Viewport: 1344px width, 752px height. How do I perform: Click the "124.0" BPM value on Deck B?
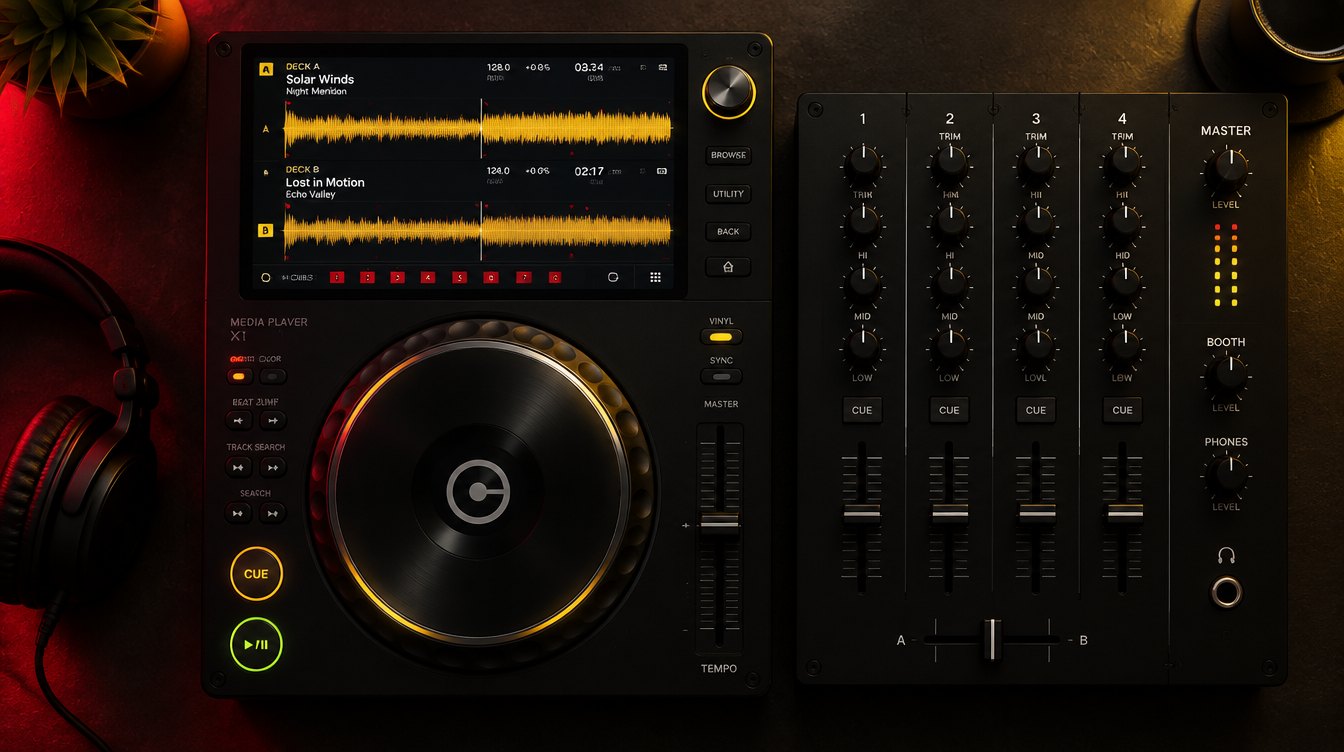click(x=498, y=171)
